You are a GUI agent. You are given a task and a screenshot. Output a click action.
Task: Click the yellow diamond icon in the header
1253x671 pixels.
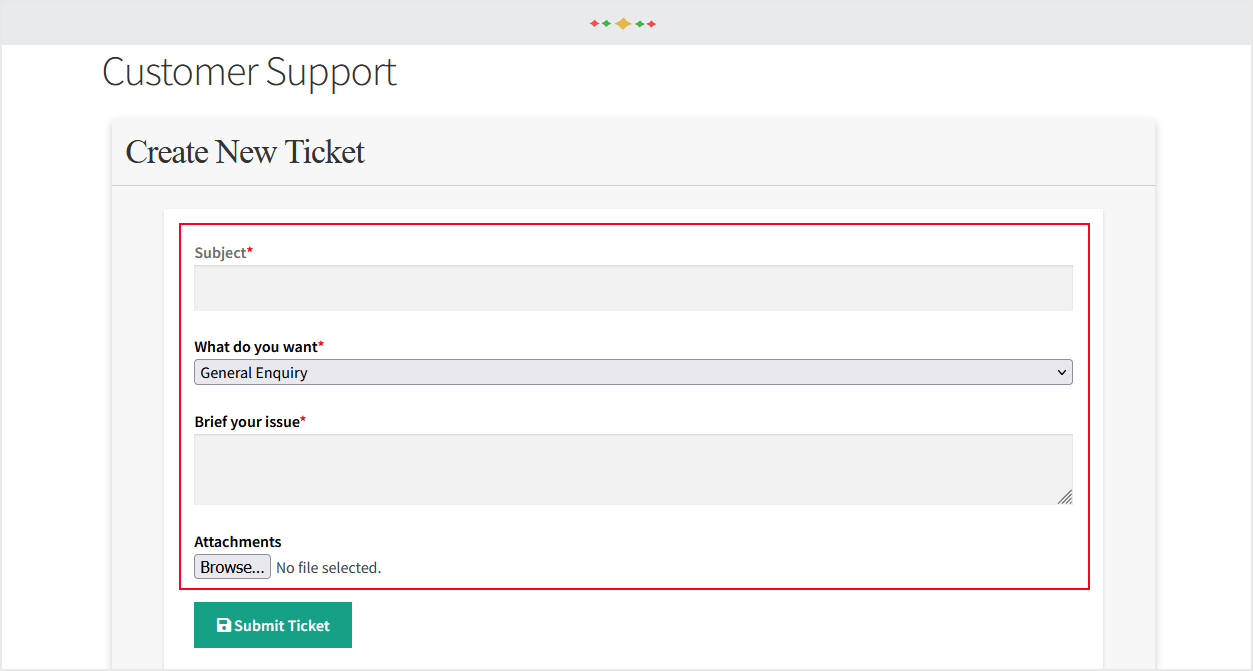click(x=623, y=23)
